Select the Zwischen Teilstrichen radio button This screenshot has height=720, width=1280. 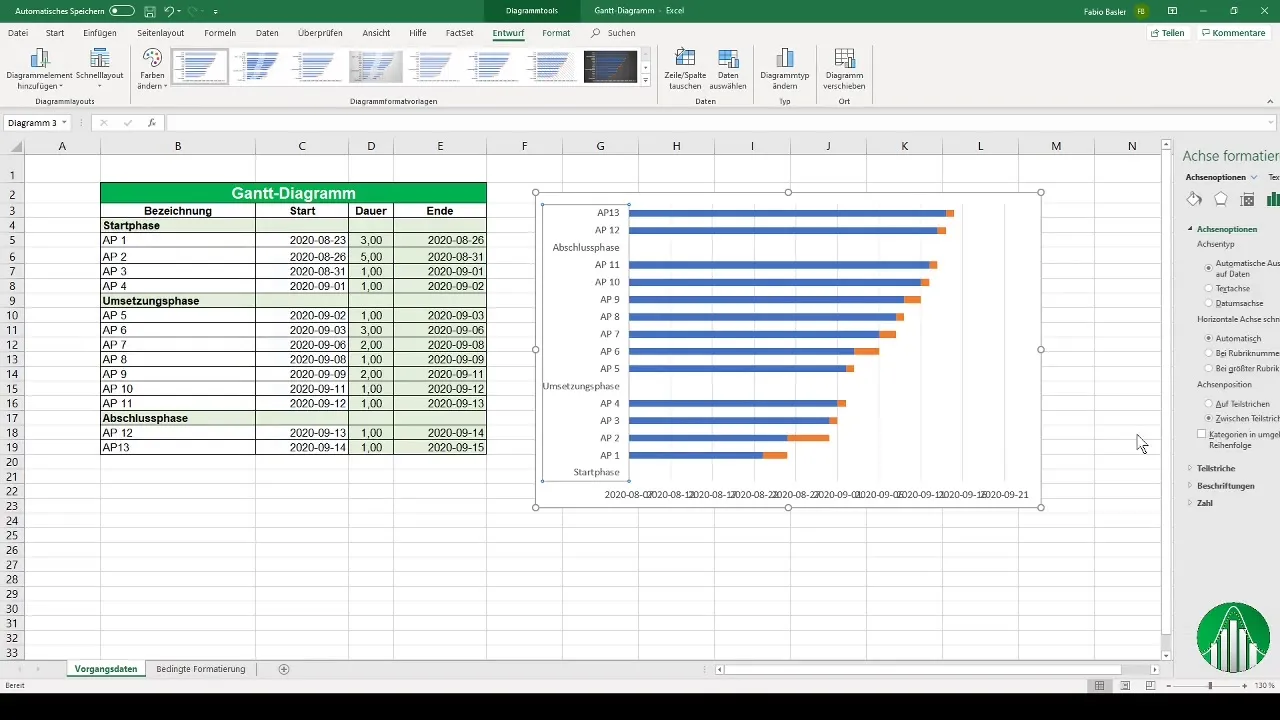1209,418
